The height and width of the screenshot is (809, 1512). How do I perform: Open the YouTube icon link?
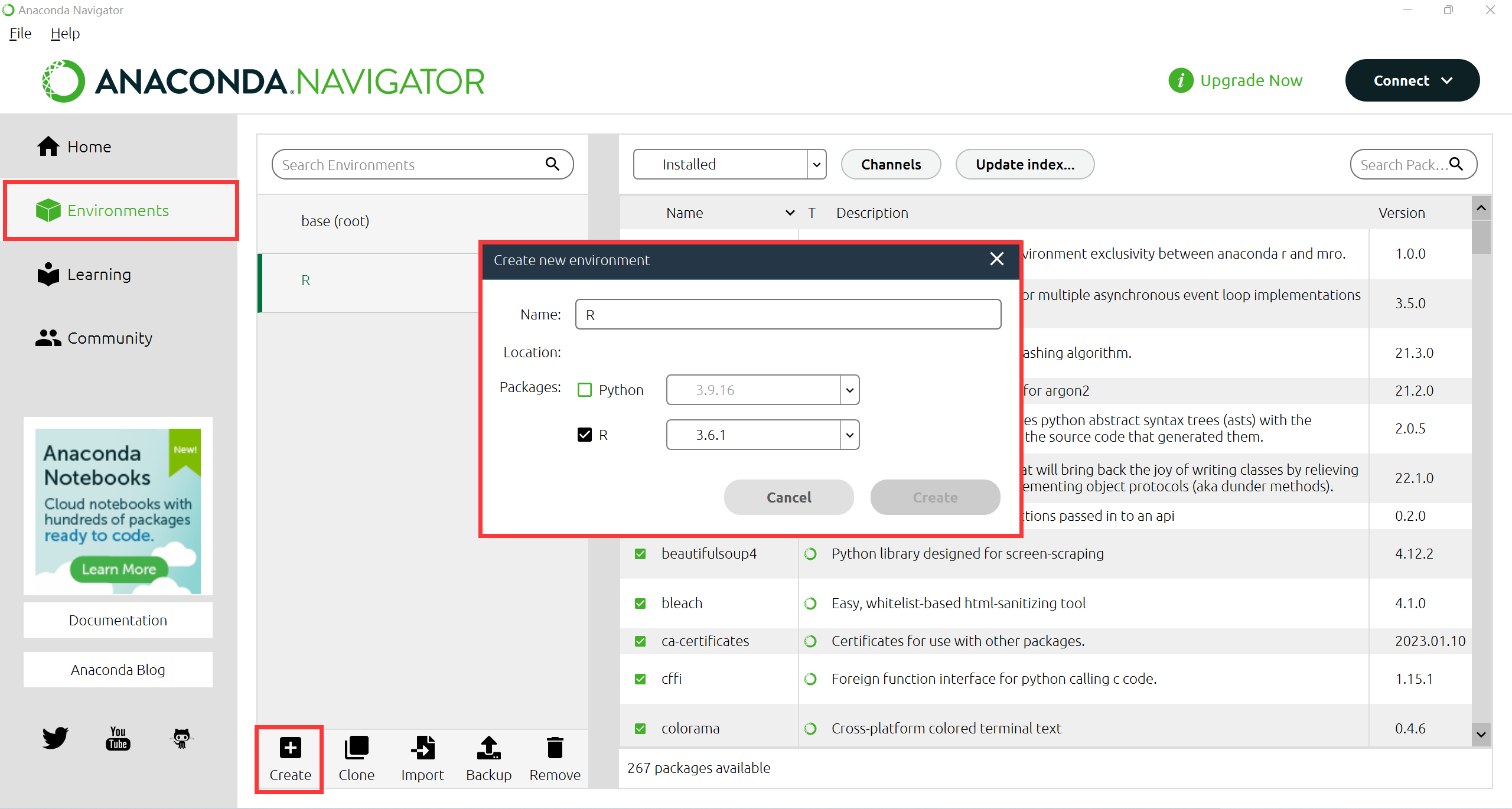(118, 738)
